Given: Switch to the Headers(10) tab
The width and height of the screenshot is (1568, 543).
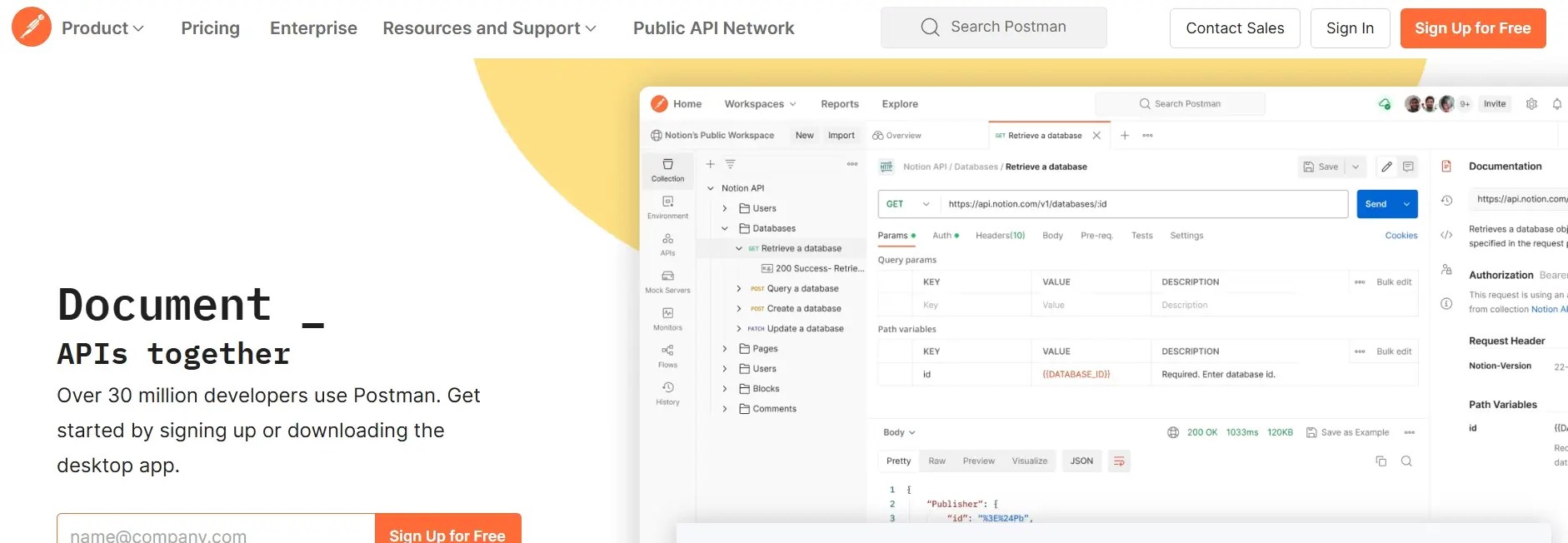Looking at the screenshot, I should (x=1000, y=236).
